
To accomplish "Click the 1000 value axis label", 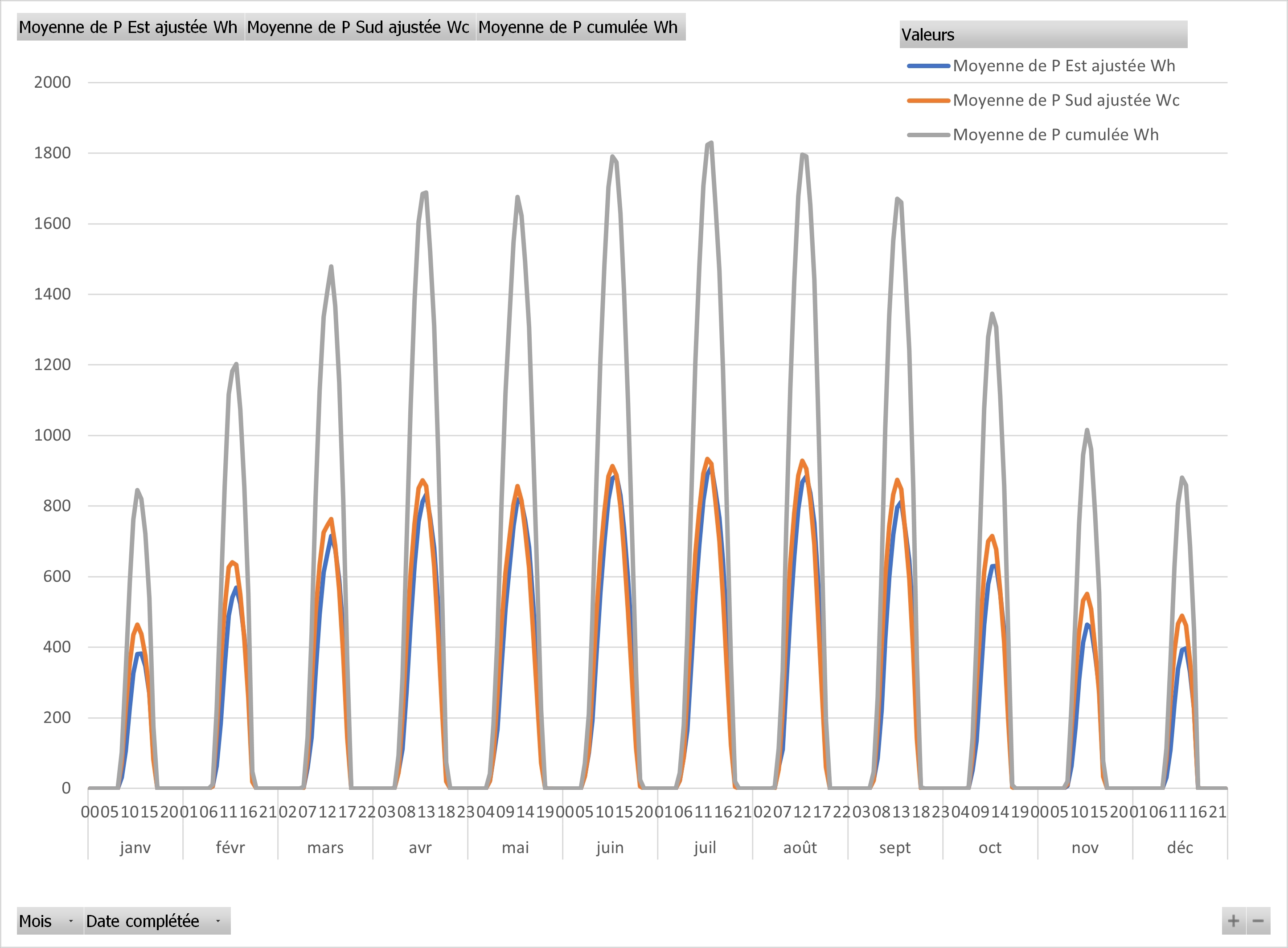I will coord(52,435).
